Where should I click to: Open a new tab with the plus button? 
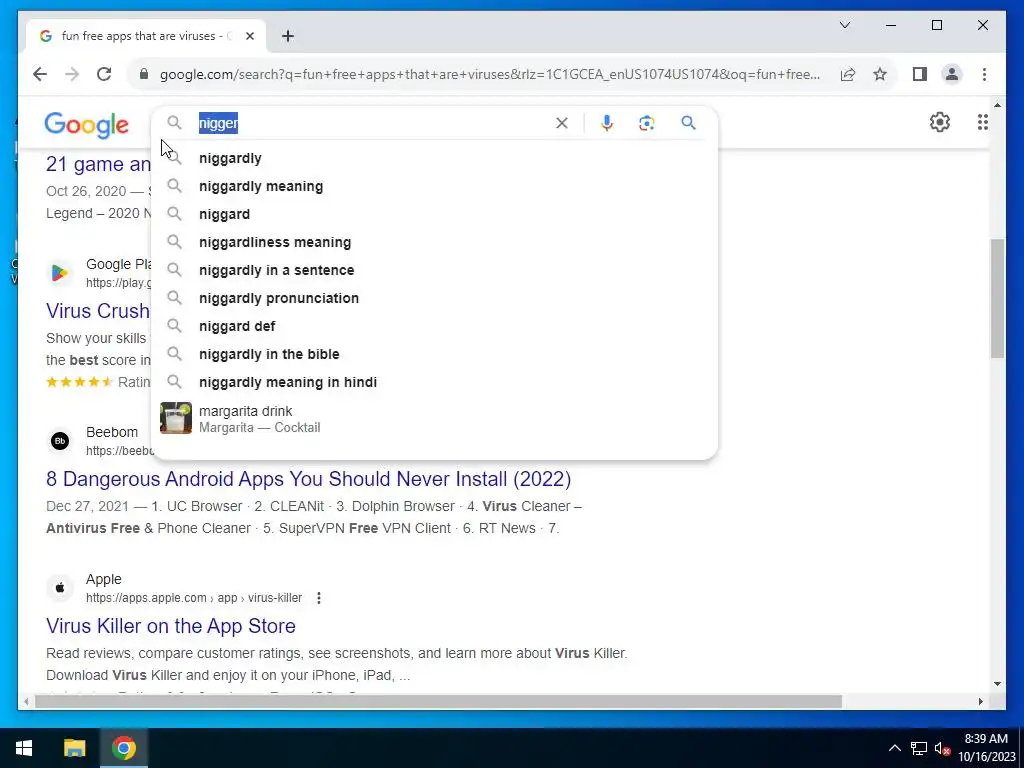(288, 36)
